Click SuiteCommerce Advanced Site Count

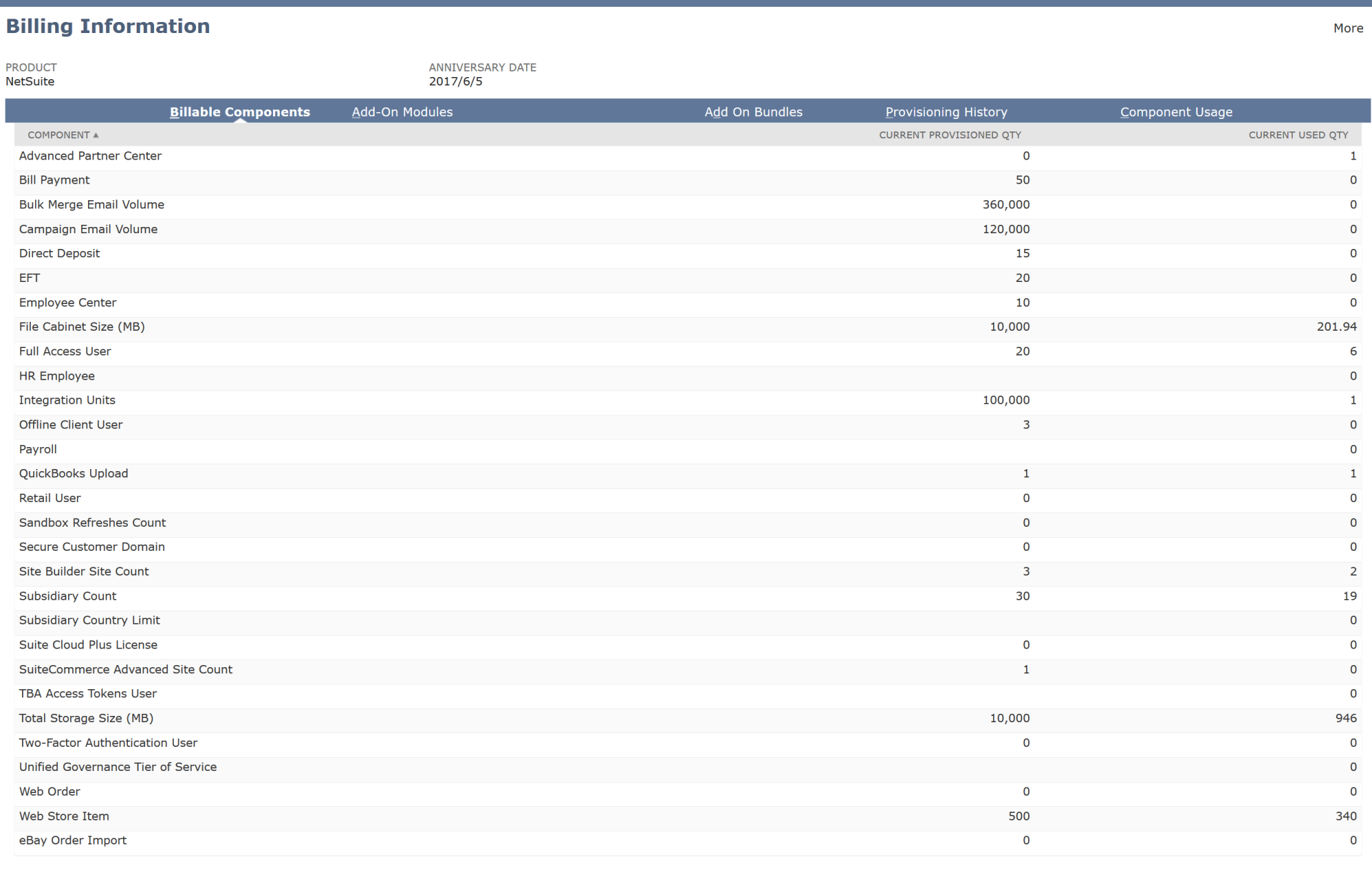click(x=126, y=669)
